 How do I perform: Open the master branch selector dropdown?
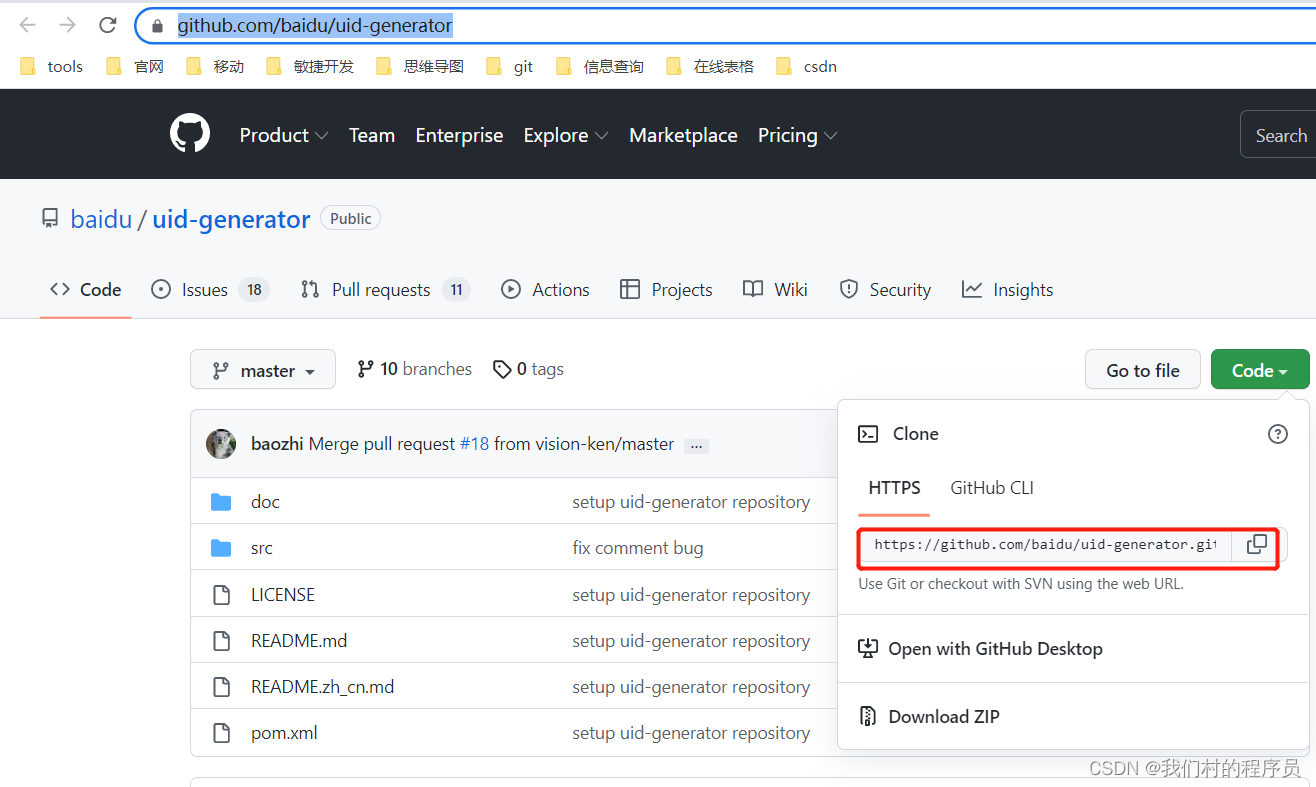(x=263, y=370)
